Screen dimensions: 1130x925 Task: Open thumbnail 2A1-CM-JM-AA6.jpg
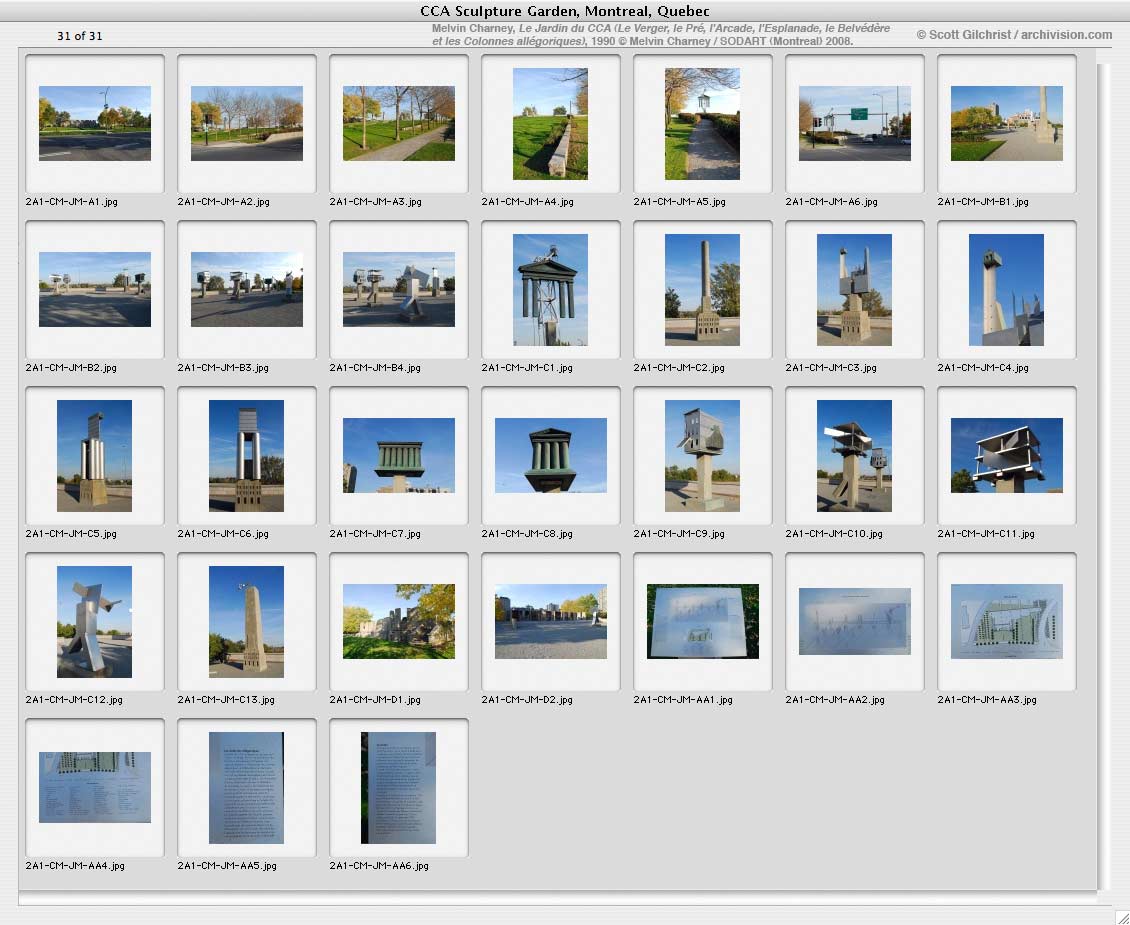coord(399,787)
